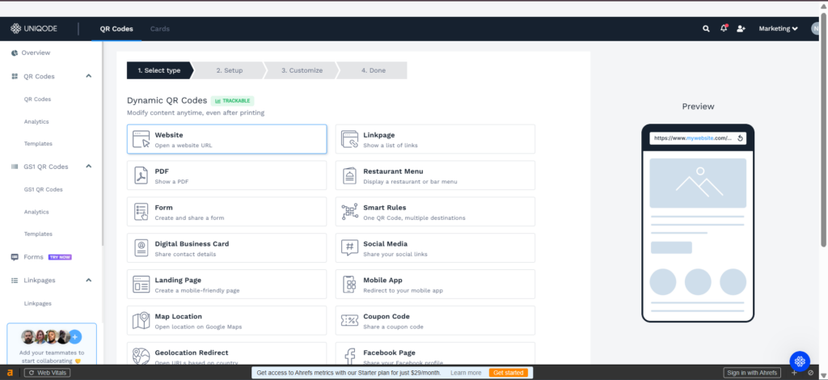Open the blue help chat widget
This screenshot has height=380, width=828.
point(800,362)
